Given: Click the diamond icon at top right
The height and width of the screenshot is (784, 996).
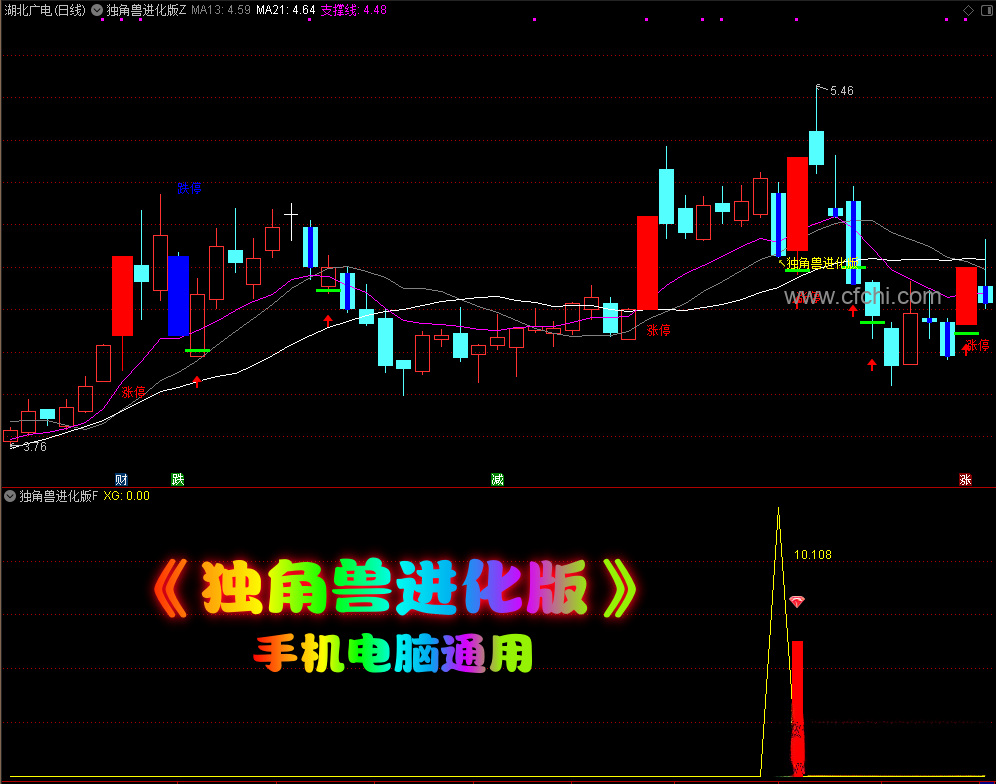Looking at the screenshot, I should click(968, 10).
